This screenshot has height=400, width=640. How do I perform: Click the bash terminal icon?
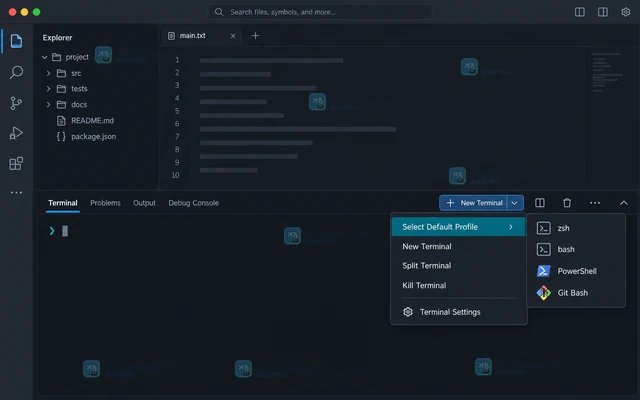click(543, 249)
